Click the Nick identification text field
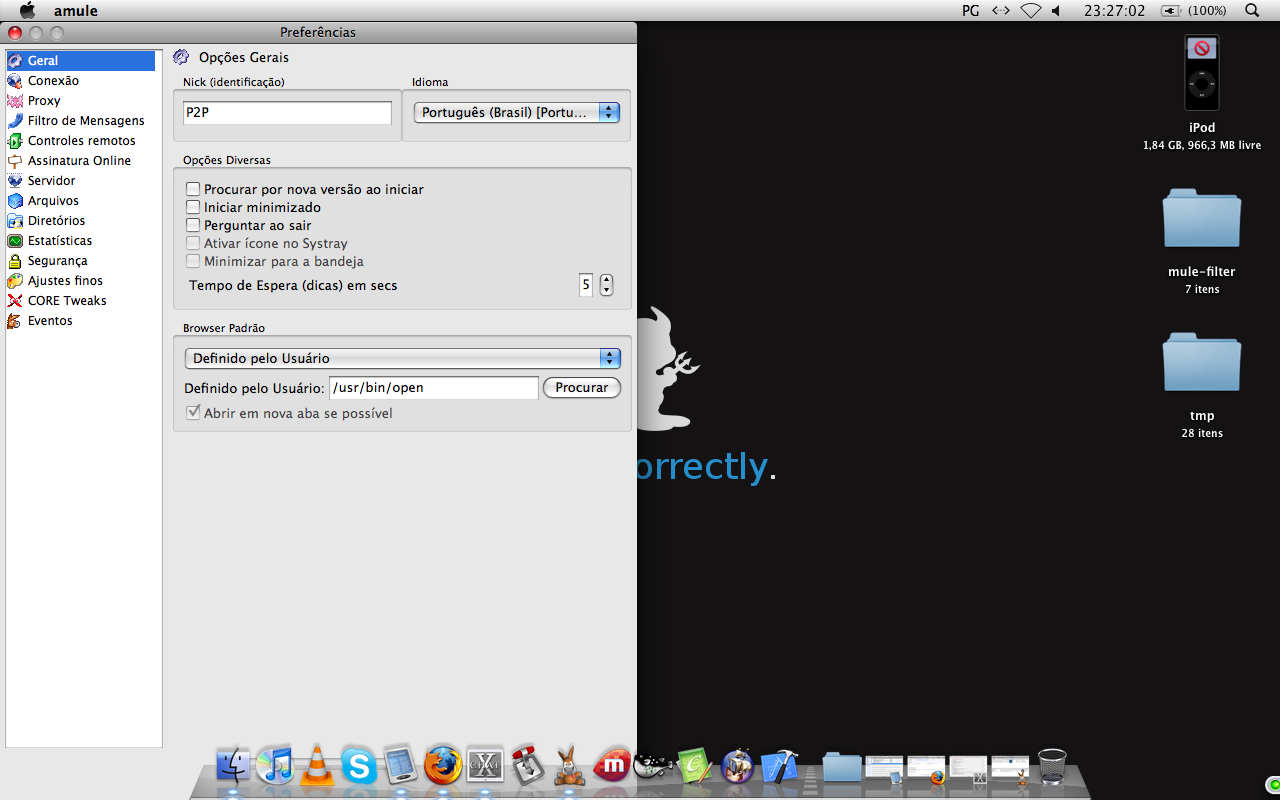This screenshot has height=800, width=1280. 287,113
